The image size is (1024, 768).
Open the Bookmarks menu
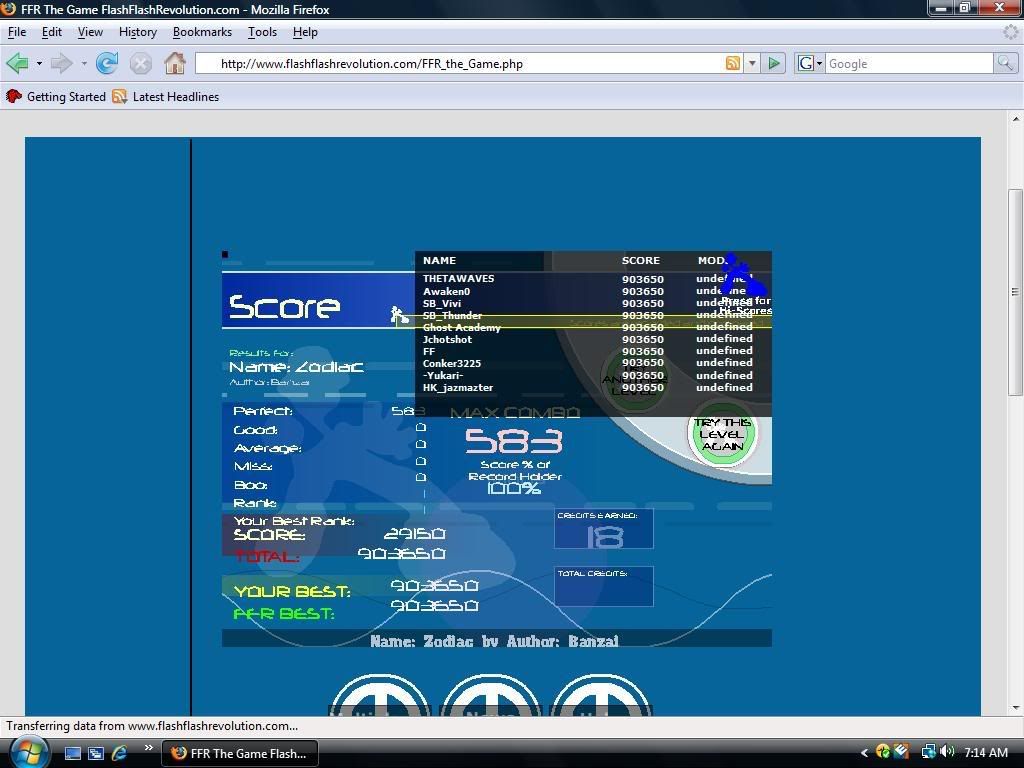point(202,32)
